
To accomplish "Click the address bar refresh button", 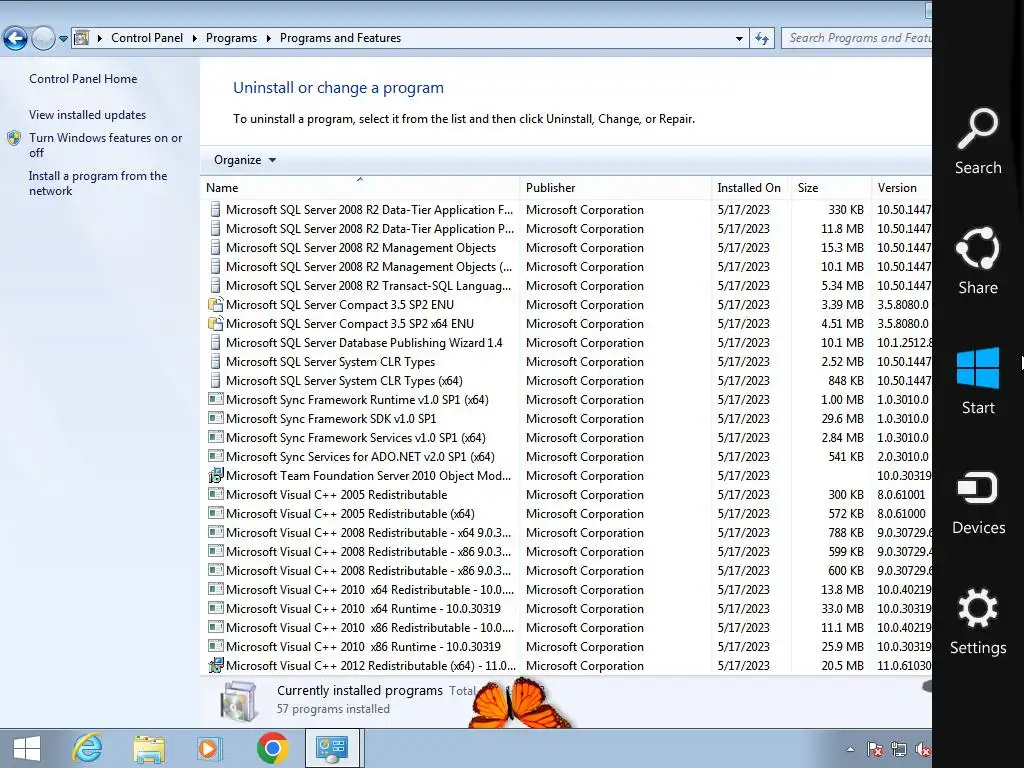I will point(761,39).
